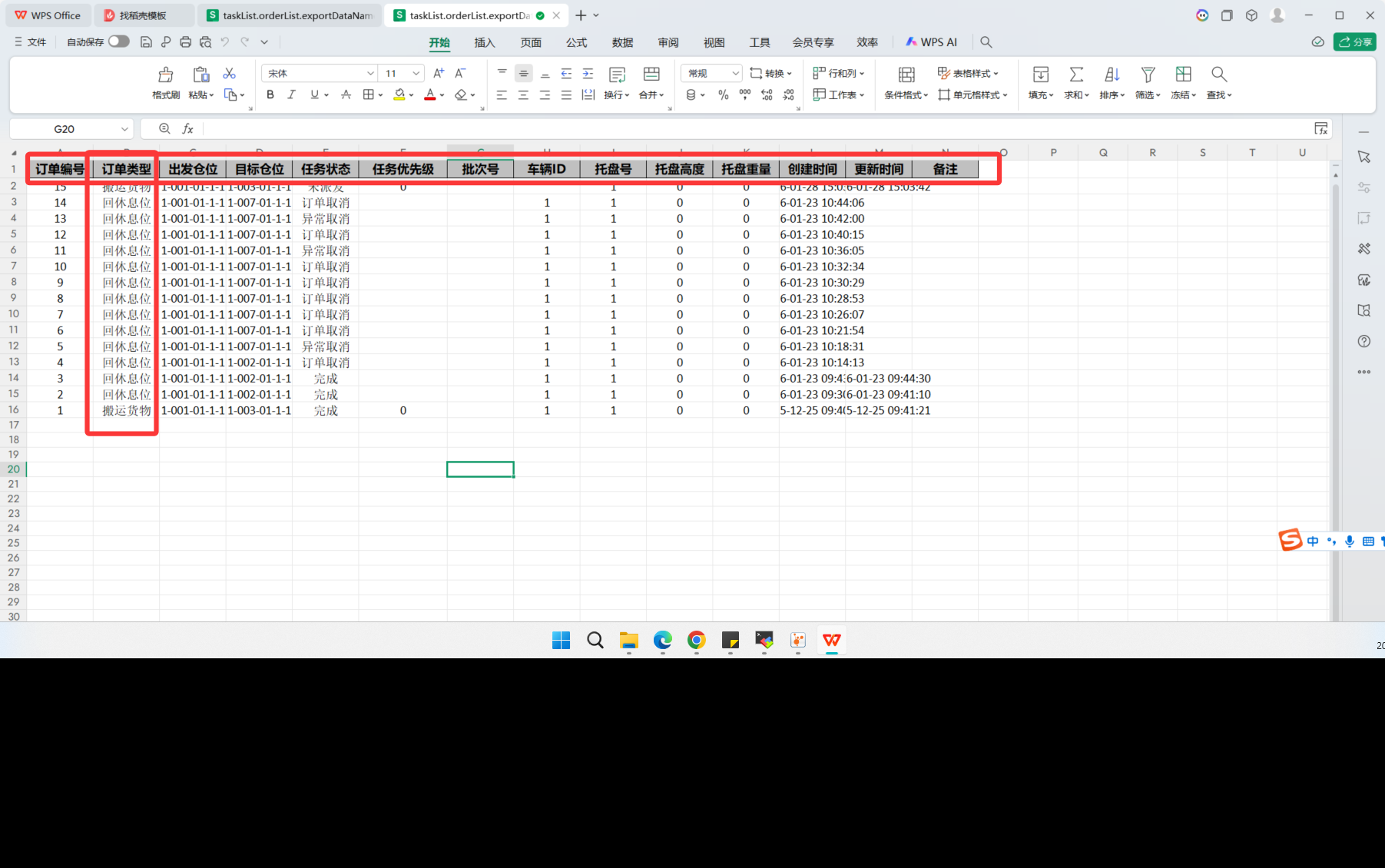Viewport: 1385px width, 868px height.
Task: Switch to the Data (数据) ribbon tab
Action: (x=622, y=42)
